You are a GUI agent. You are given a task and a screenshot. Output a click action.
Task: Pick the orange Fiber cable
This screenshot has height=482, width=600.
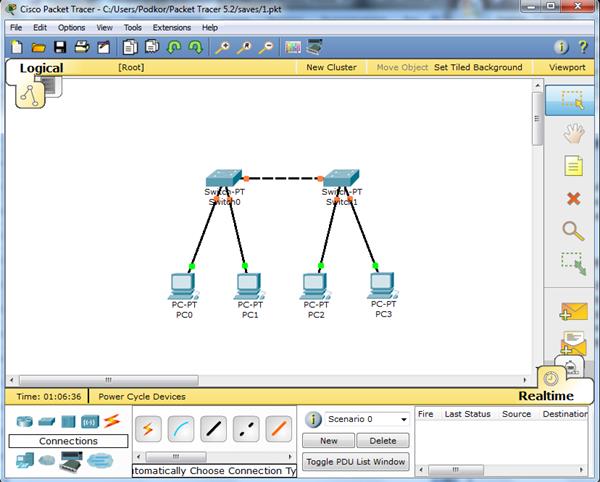click(x=278, y=429)
